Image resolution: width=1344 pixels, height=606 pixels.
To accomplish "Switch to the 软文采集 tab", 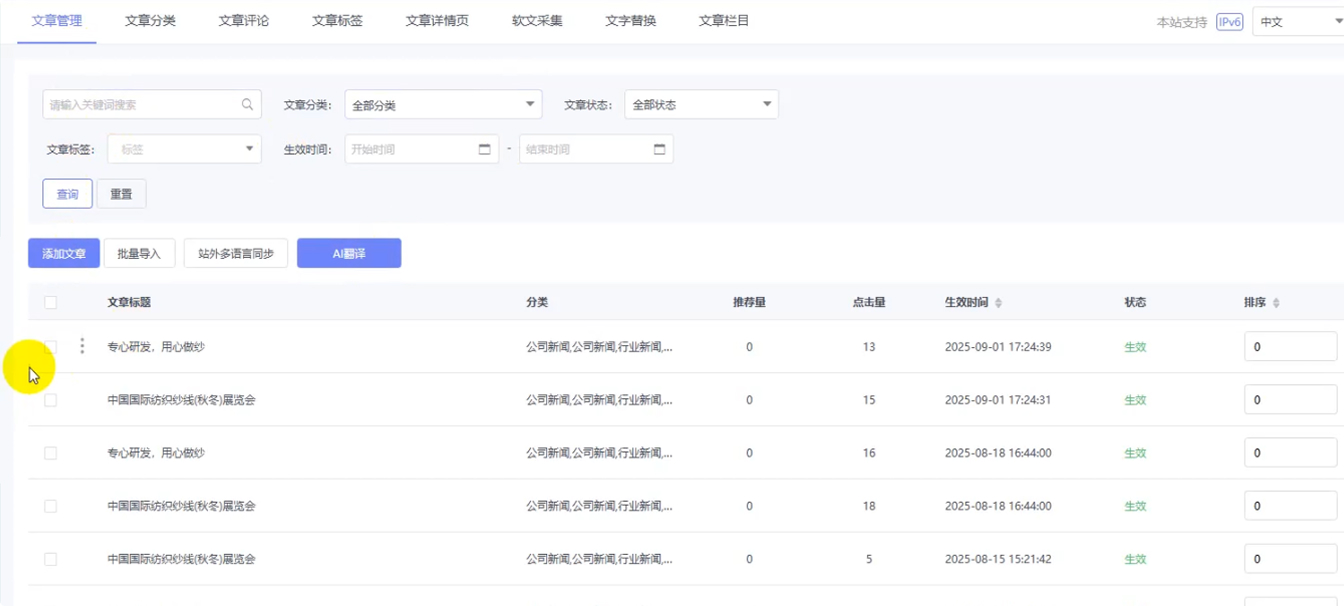I will 537,21.
